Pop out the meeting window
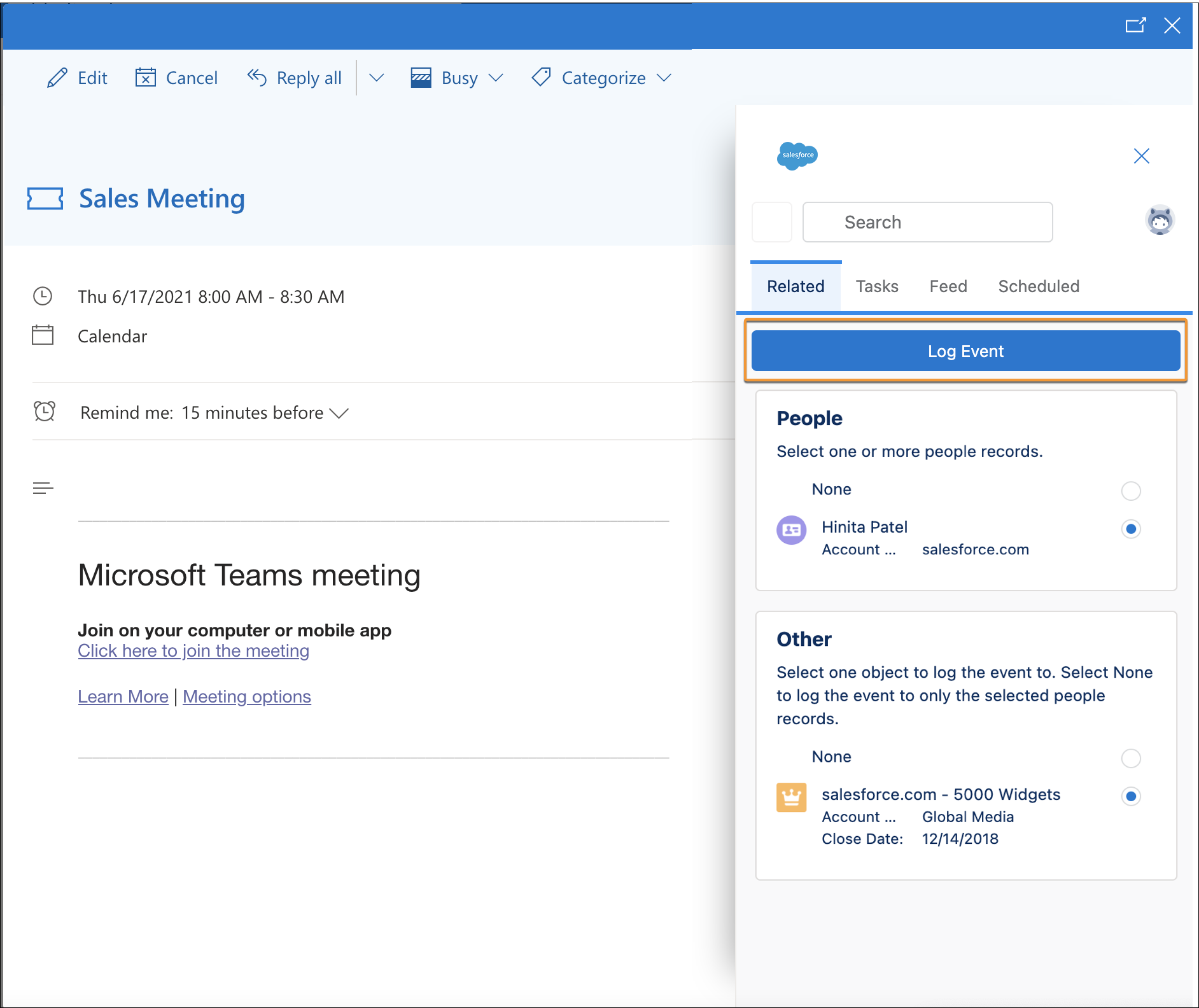The height and width of the screenshot is (1008, 1199). (x=1135, y=25)
